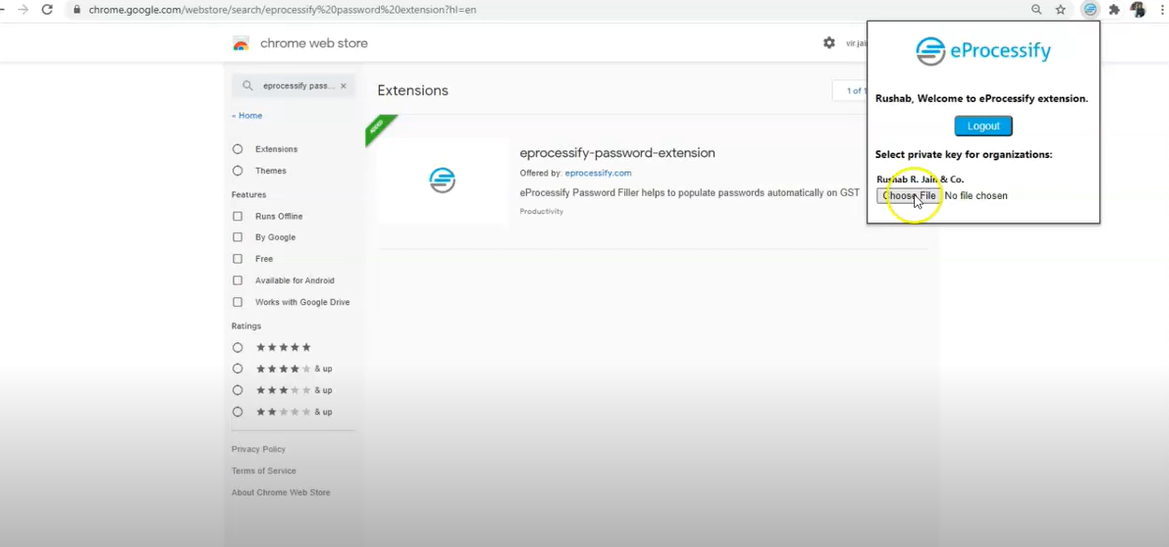Viewport: 1169px width, 547px height.
Task: Select the Themes radio button
Action: pyautogui.click(x=238, y=171)
